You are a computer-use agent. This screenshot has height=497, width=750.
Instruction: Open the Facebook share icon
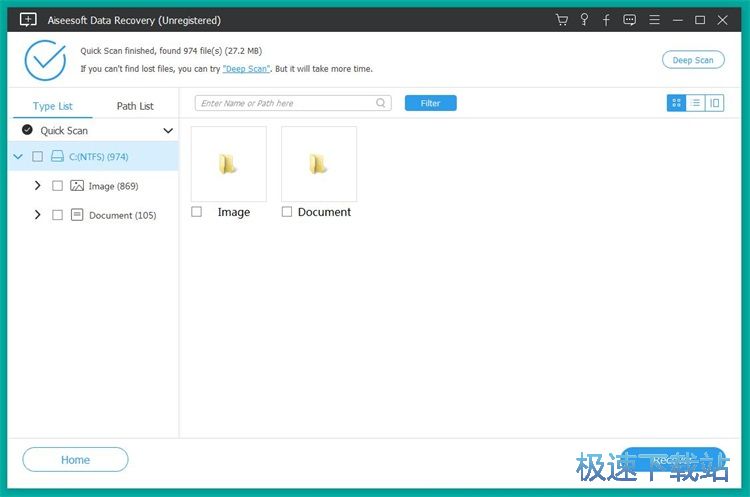(x=606, y=20)
